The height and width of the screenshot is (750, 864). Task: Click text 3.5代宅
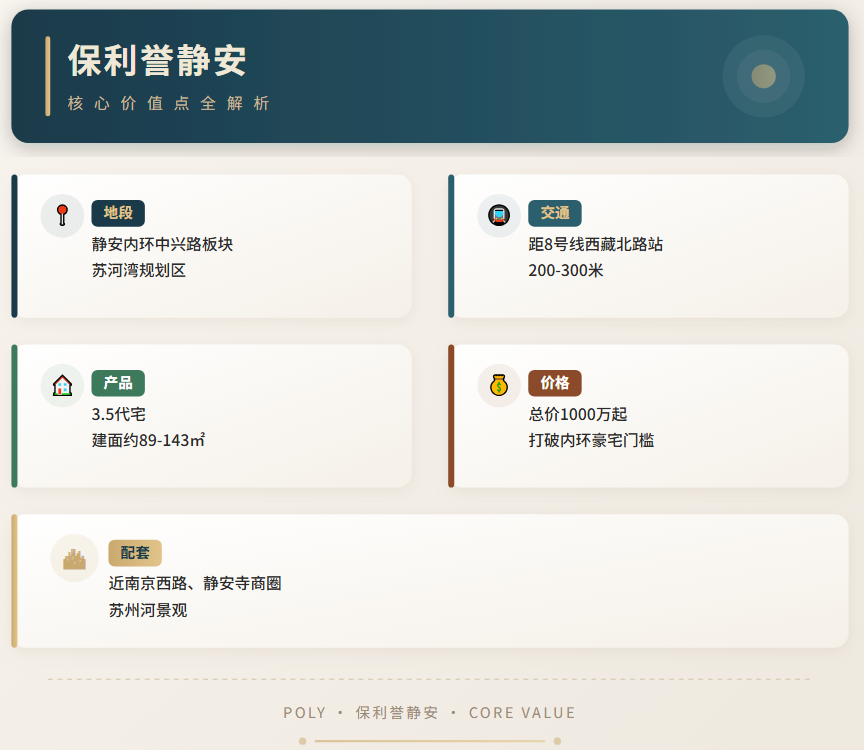118,414
